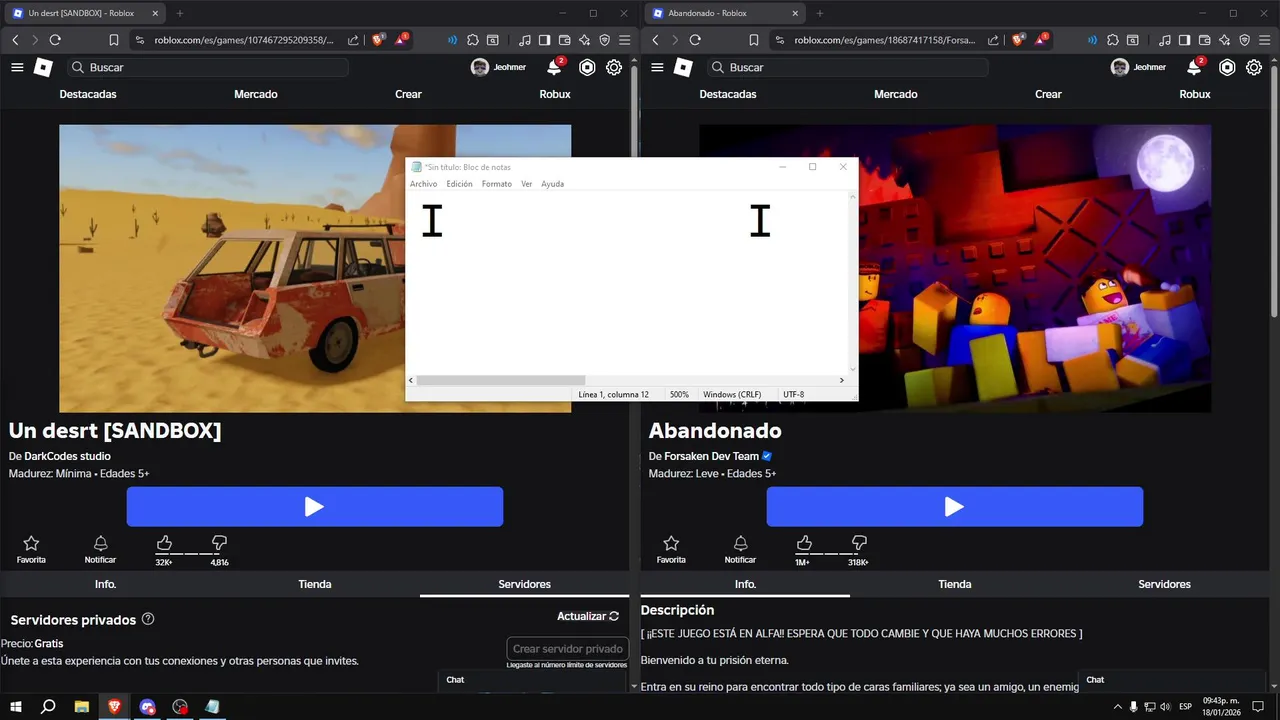Open settings gear in right Roblox window
Screen dimensions: 1280x720
pyautogui.click(x=1254, y=67)
